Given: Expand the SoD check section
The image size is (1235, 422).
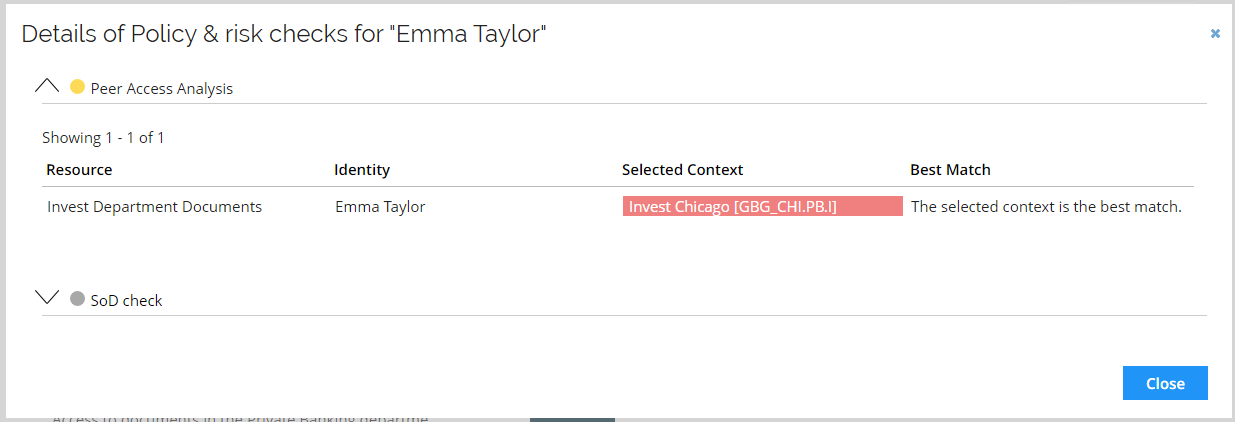Looking at the screenshot, I should (x=47, y=298).
